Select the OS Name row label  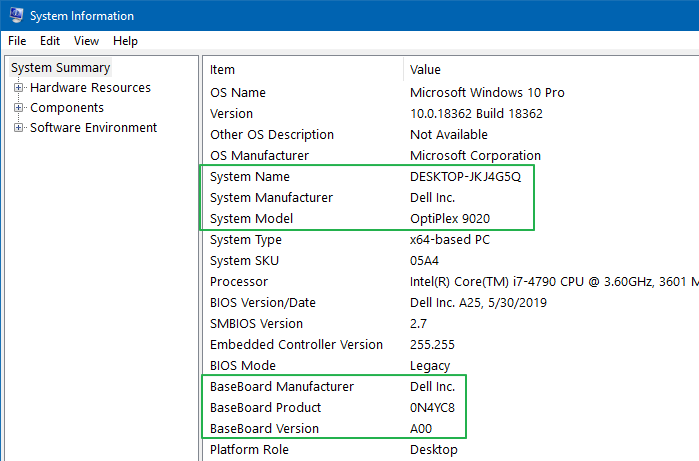[x=238, y=93]
